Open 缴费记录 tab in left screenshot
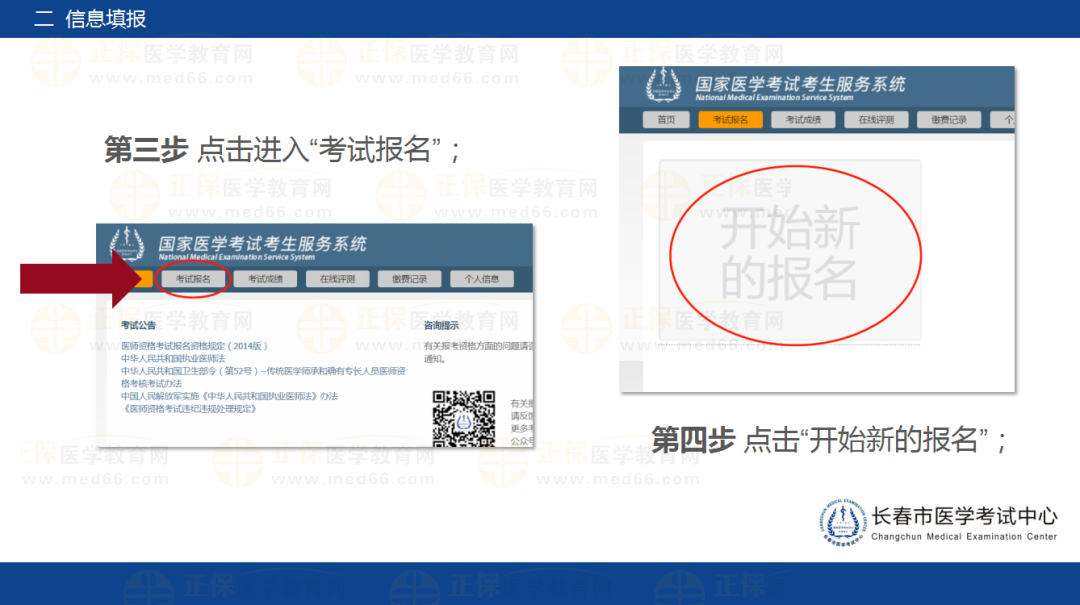 pyautogui.click(x=409, y=279)
